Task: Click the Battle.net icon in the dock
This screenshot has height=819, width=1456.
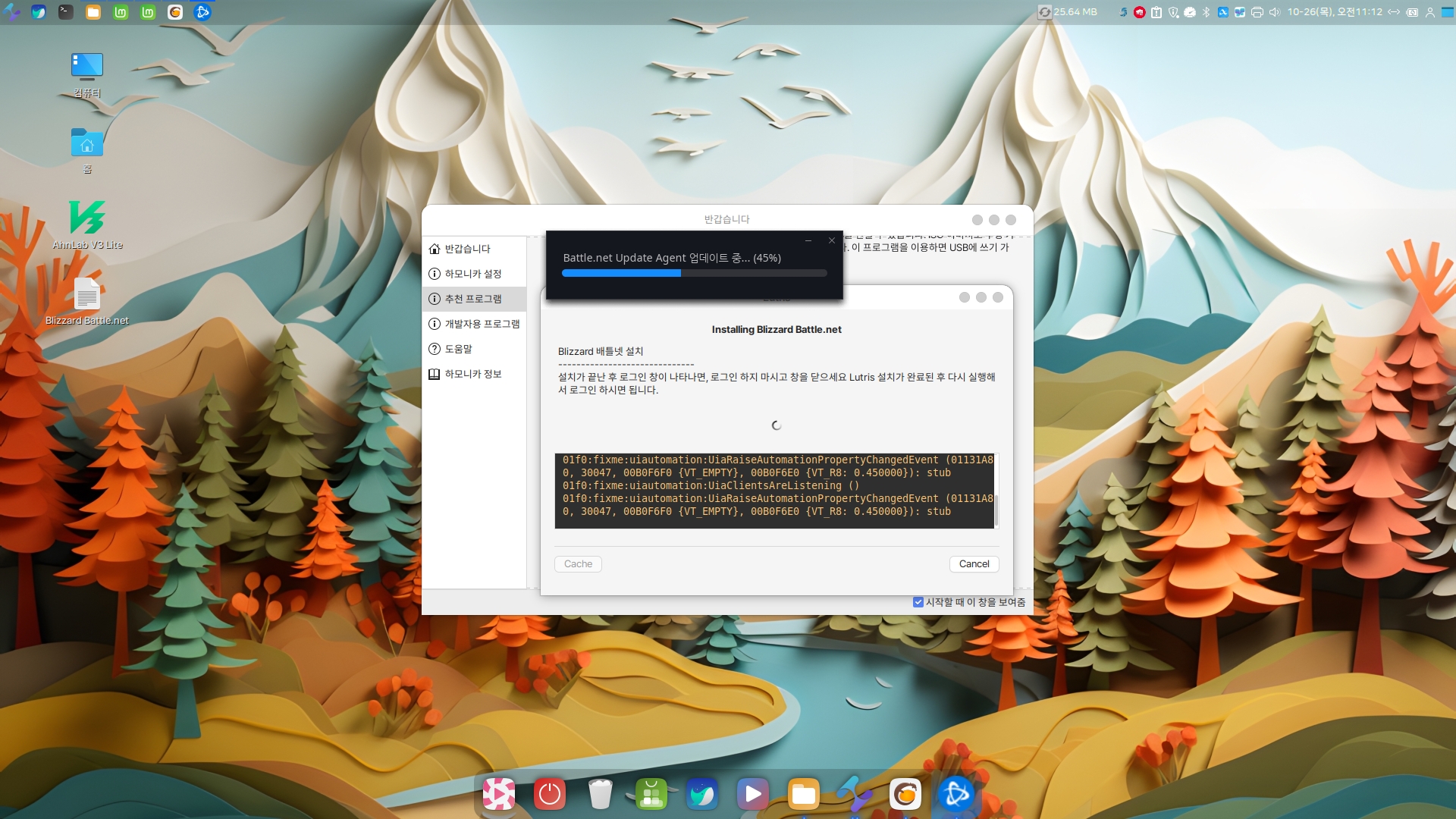Action: coord(956,794)
